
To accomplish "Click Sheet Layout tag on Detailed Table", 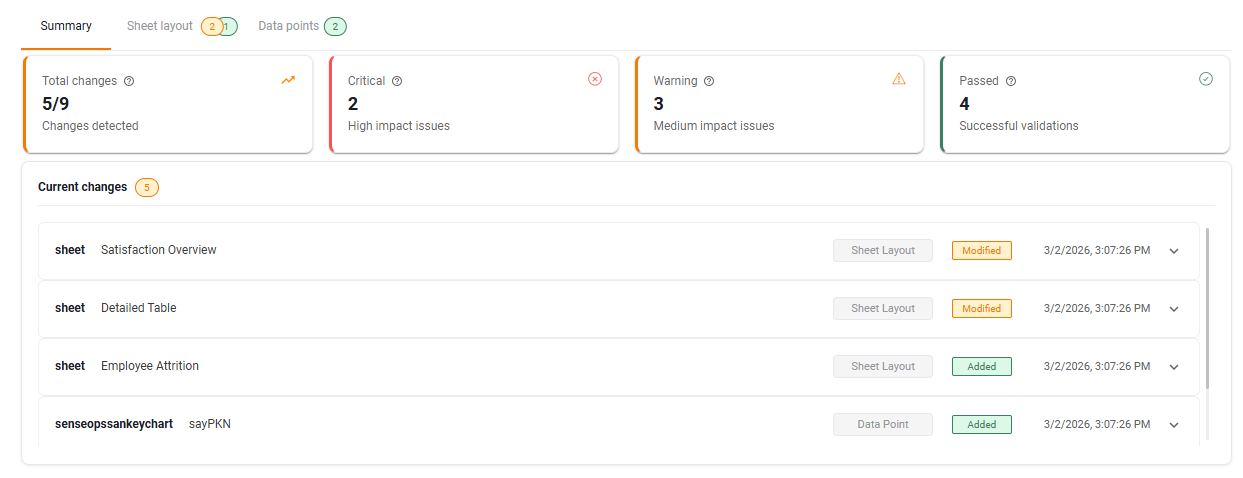I will pos(883,308).
